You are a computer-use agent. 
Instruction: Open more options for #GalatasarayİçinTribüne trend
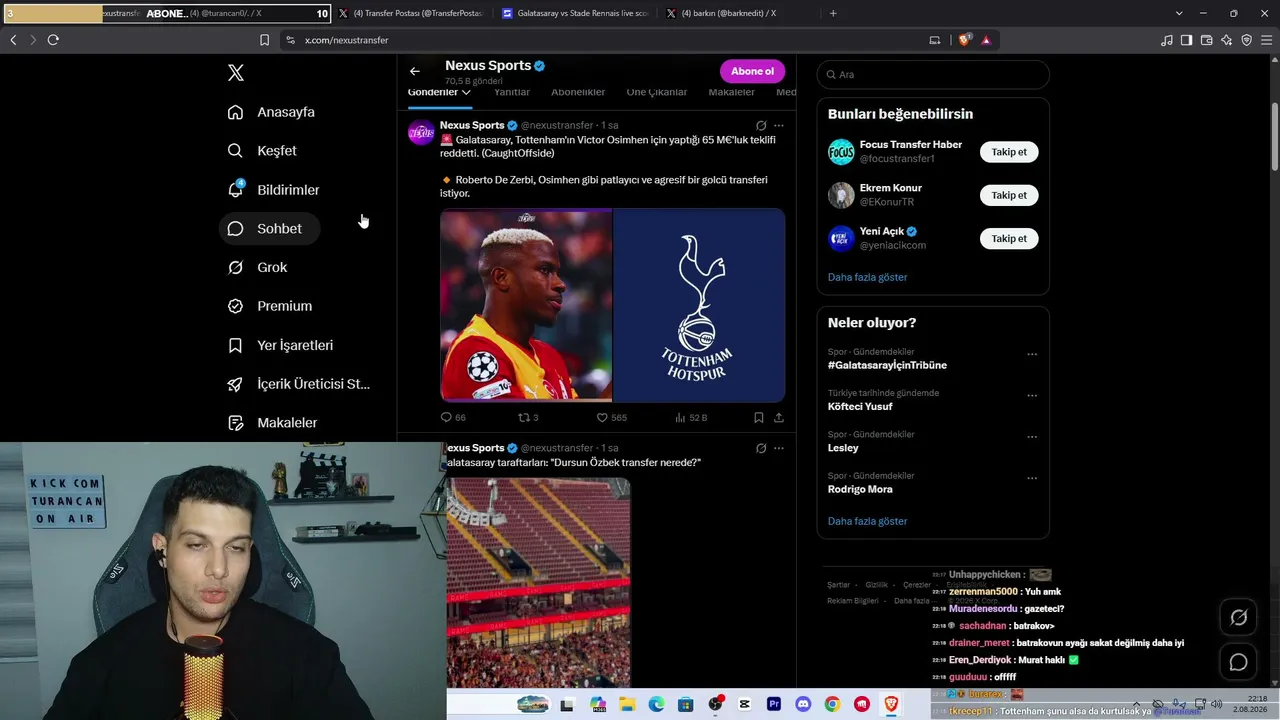coord(1032,354)
